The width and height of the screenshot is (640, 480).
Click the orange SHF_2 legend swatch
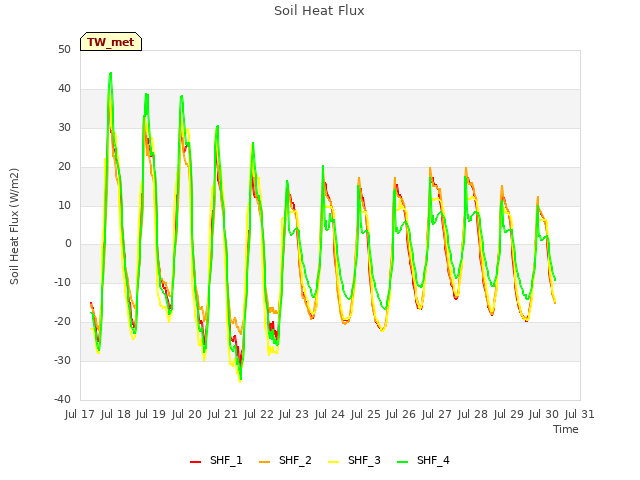(264, 462)
